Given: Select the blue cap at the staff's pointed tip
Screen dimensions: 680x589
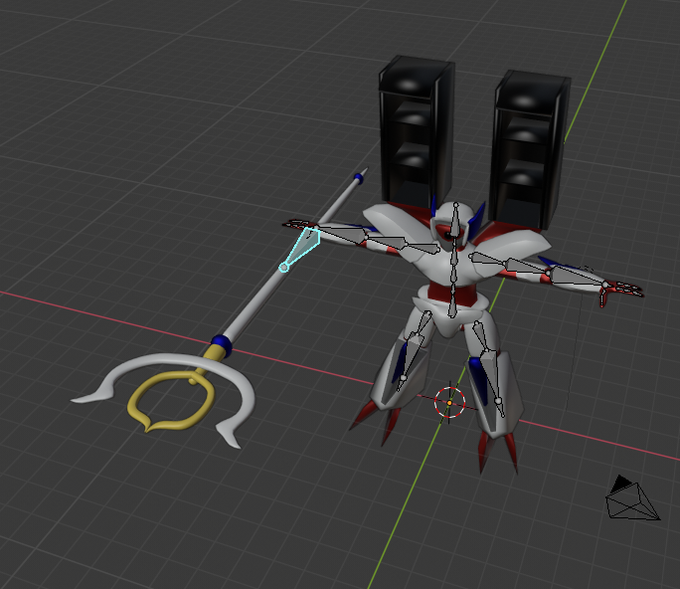Looking at the screenshot, I should (358, 177).
